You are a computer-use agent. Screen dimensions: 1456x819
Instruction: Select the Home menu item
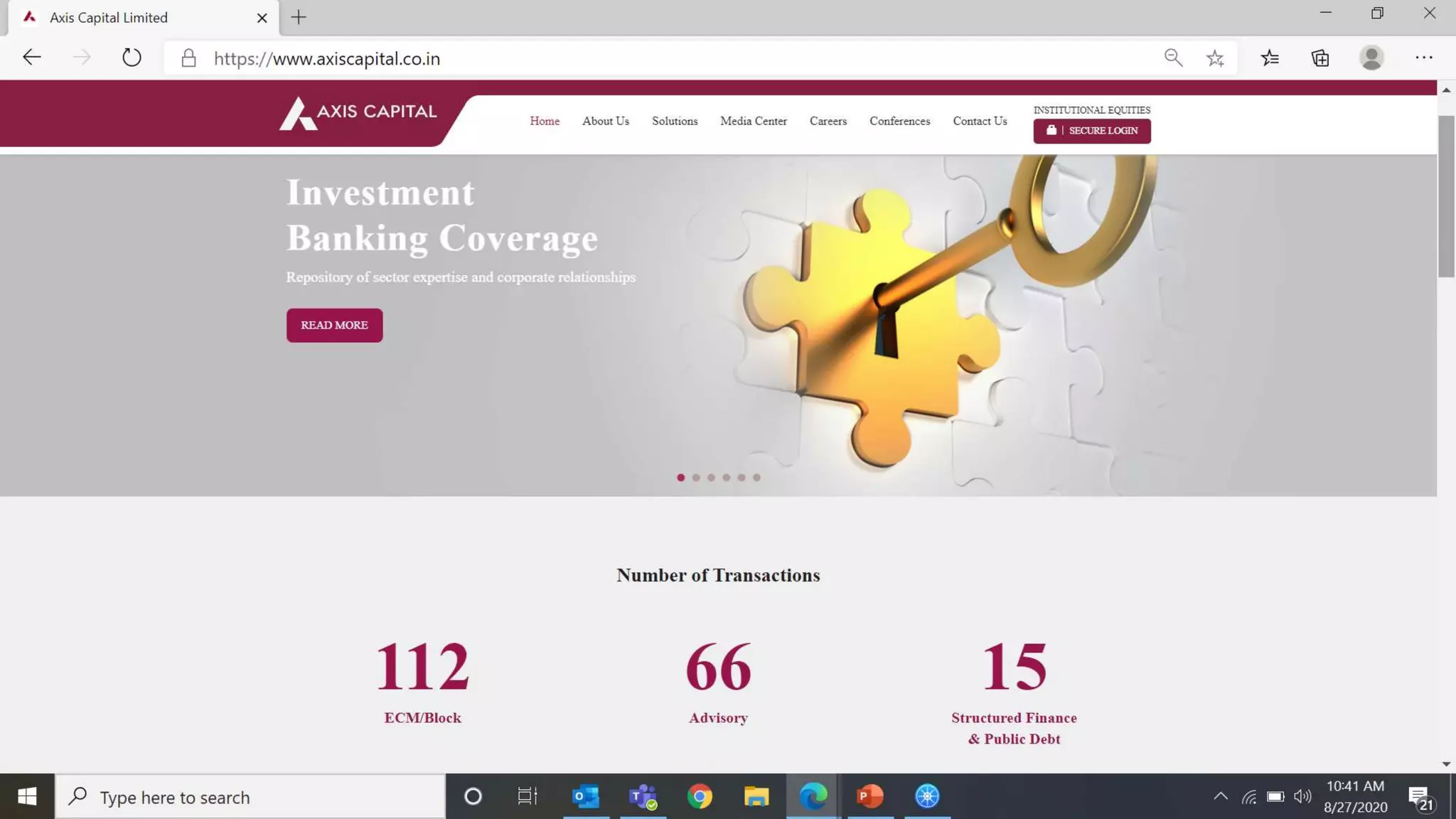click(545, 121)
